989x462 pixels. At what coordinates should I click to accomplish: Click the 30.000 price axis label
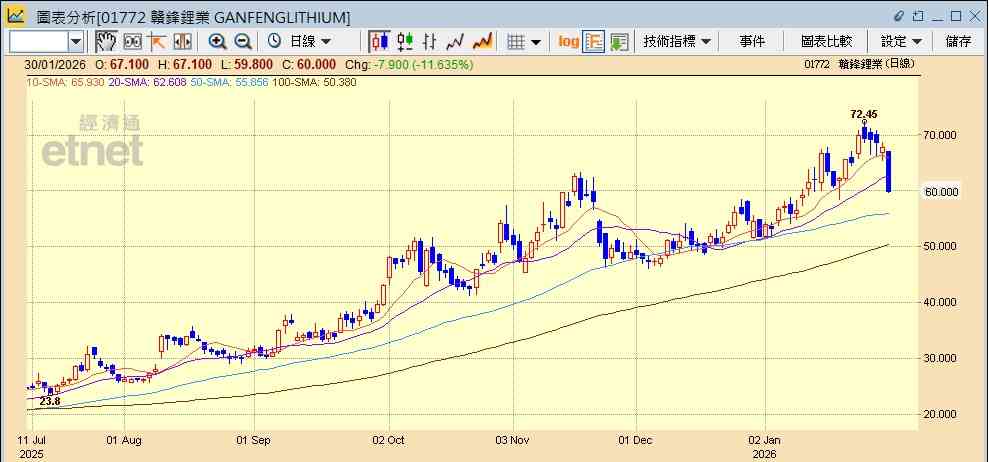940,358
